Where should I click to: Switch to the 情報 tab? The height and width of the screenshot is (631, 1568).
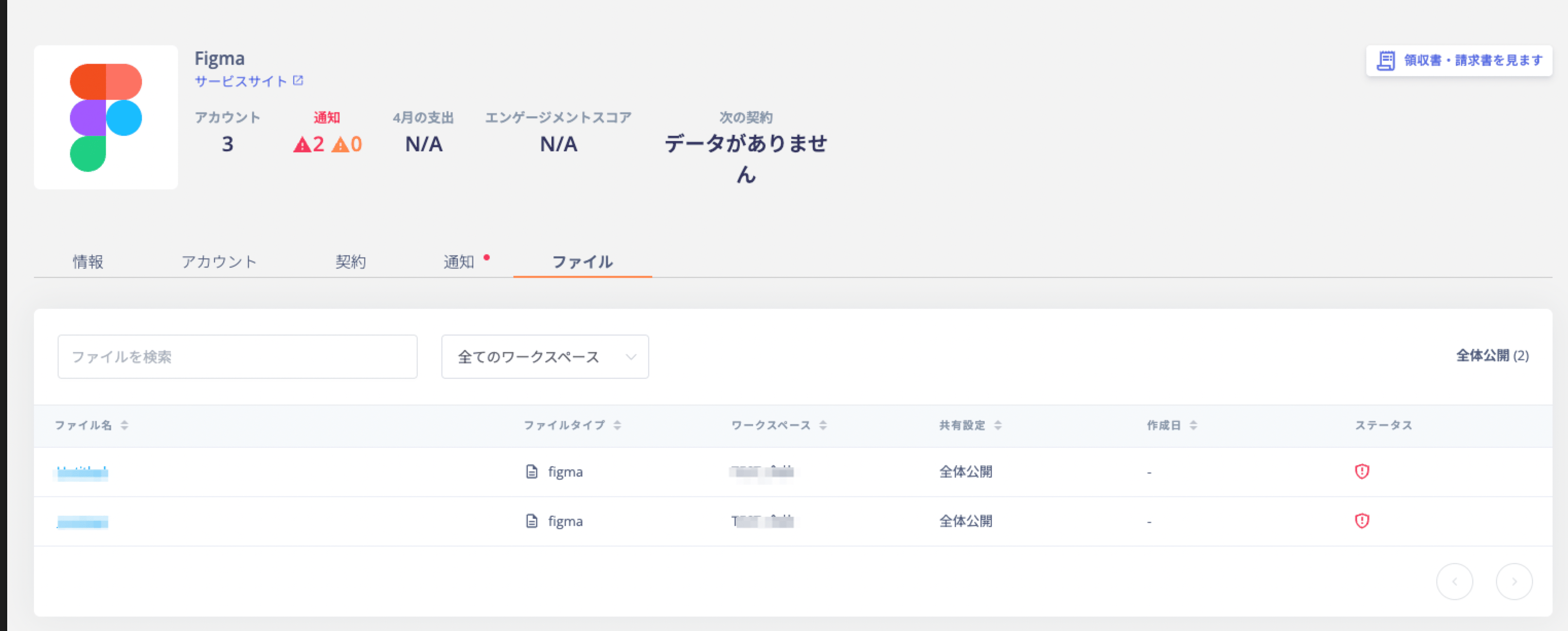point(88,262)
